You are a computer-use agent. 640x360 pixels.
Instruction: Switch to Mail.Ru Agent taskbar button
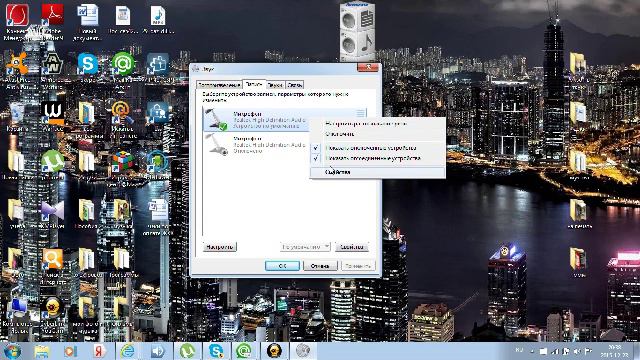(x=245, y=351)
